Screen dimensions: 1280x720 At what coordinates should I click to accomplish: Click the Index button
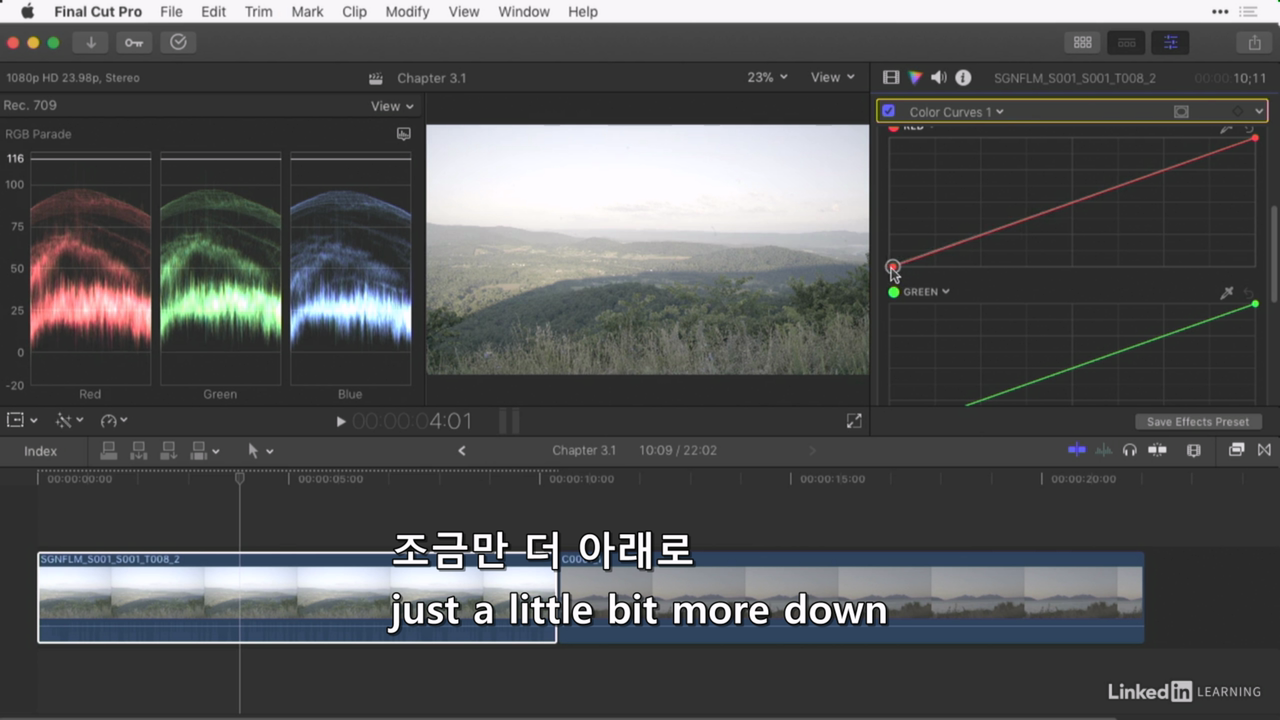41,451
